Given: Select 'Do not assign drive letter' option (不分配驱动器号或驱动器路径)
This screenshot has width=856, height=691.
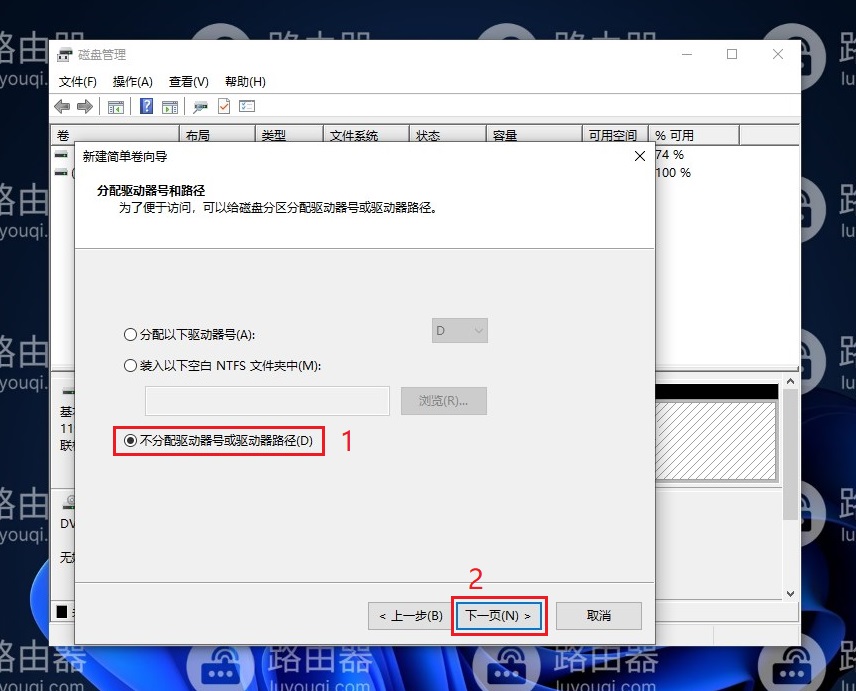Looking at the screenshot, I should point(218,440).
